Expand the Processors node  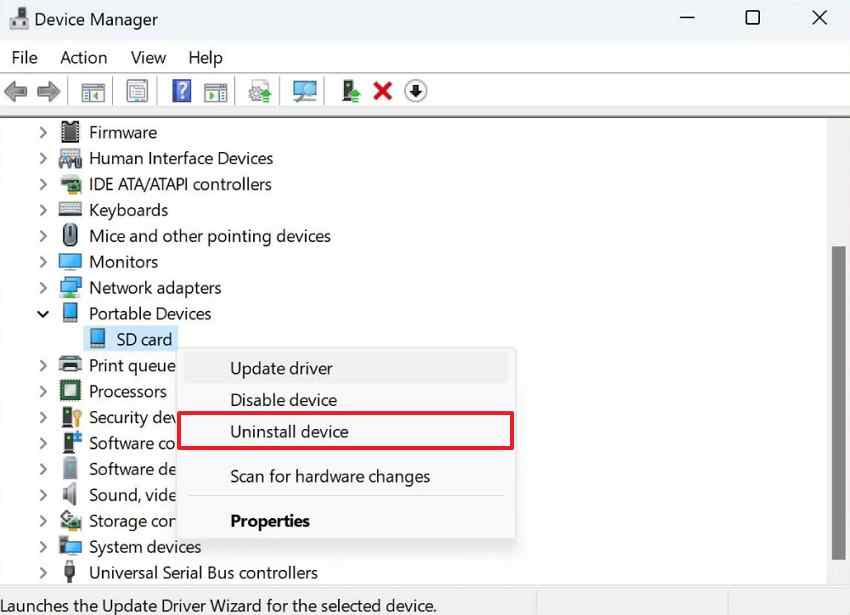pyautogui.click(x=43, y=391)
